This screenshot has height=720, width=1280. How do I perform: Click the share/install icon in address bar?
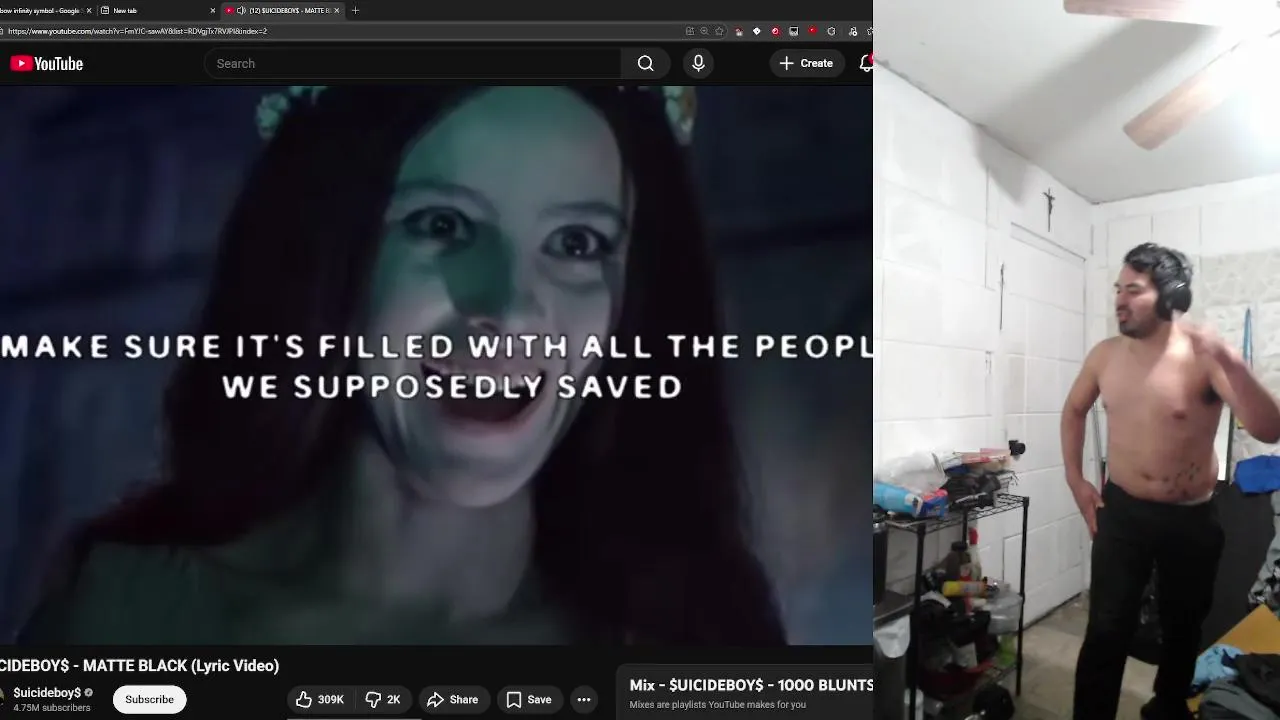(x=690, y=31)
